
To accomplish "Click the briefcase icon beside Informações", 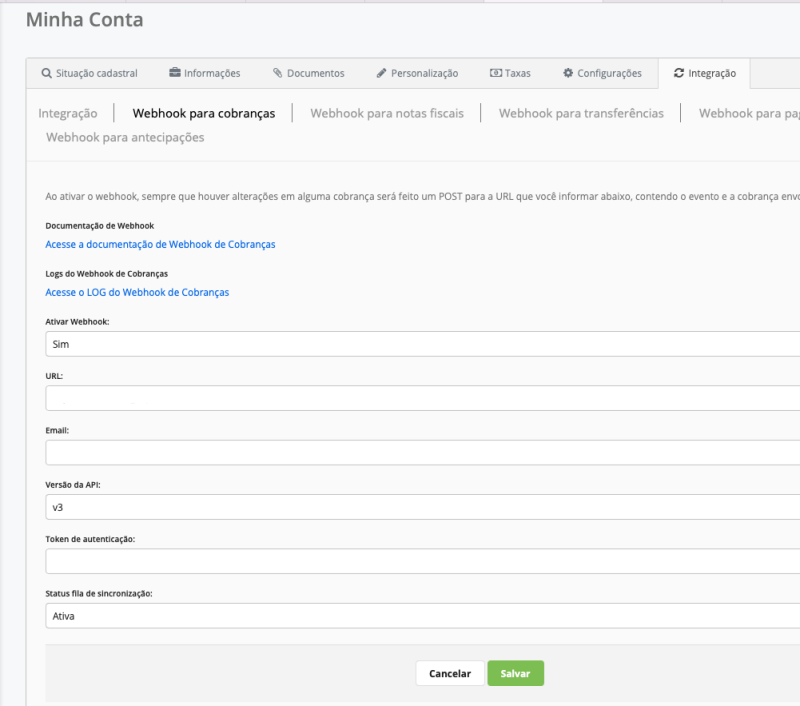I will click(x=175, y=73).
